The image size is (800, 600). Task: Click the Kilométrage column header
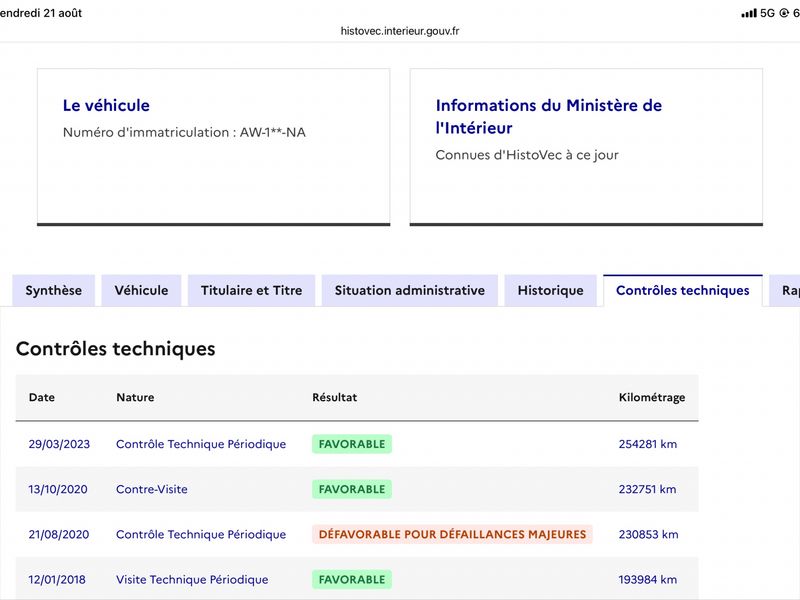tap(652, 397)
